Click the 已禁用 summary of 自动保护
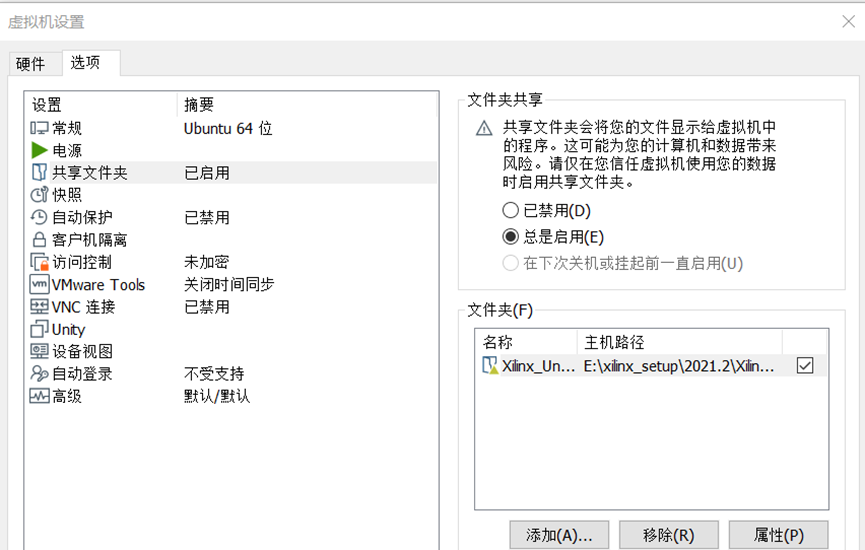 tap(206, 217)
